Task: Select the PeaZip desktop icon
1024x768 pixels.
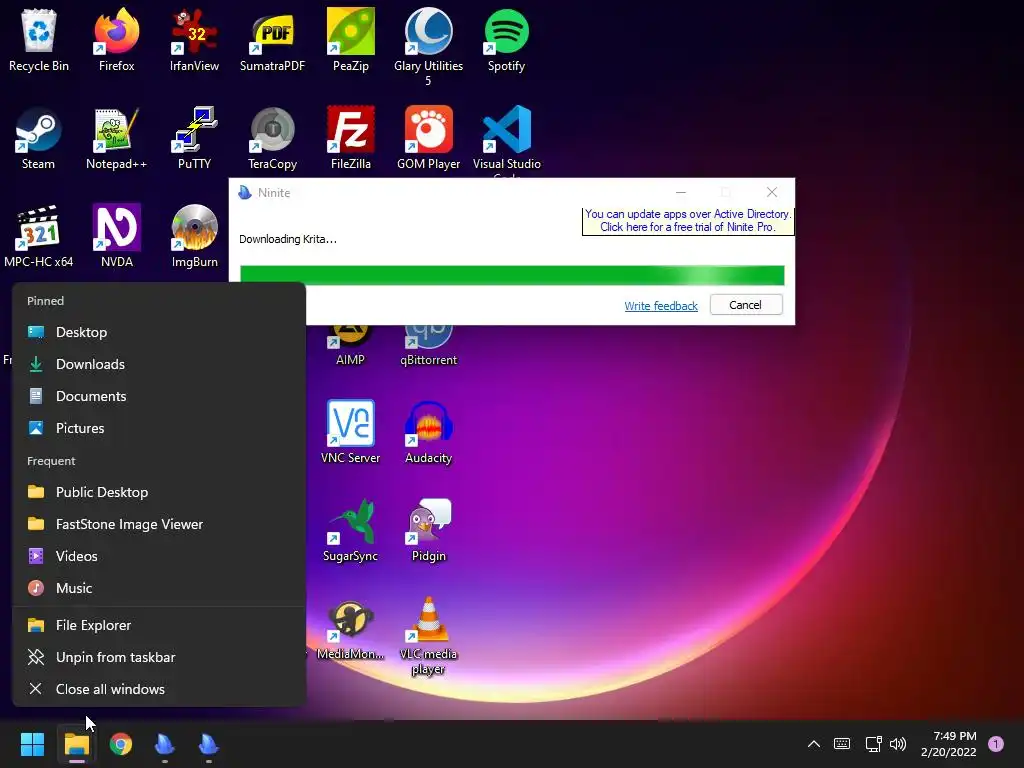Action: 351,40
